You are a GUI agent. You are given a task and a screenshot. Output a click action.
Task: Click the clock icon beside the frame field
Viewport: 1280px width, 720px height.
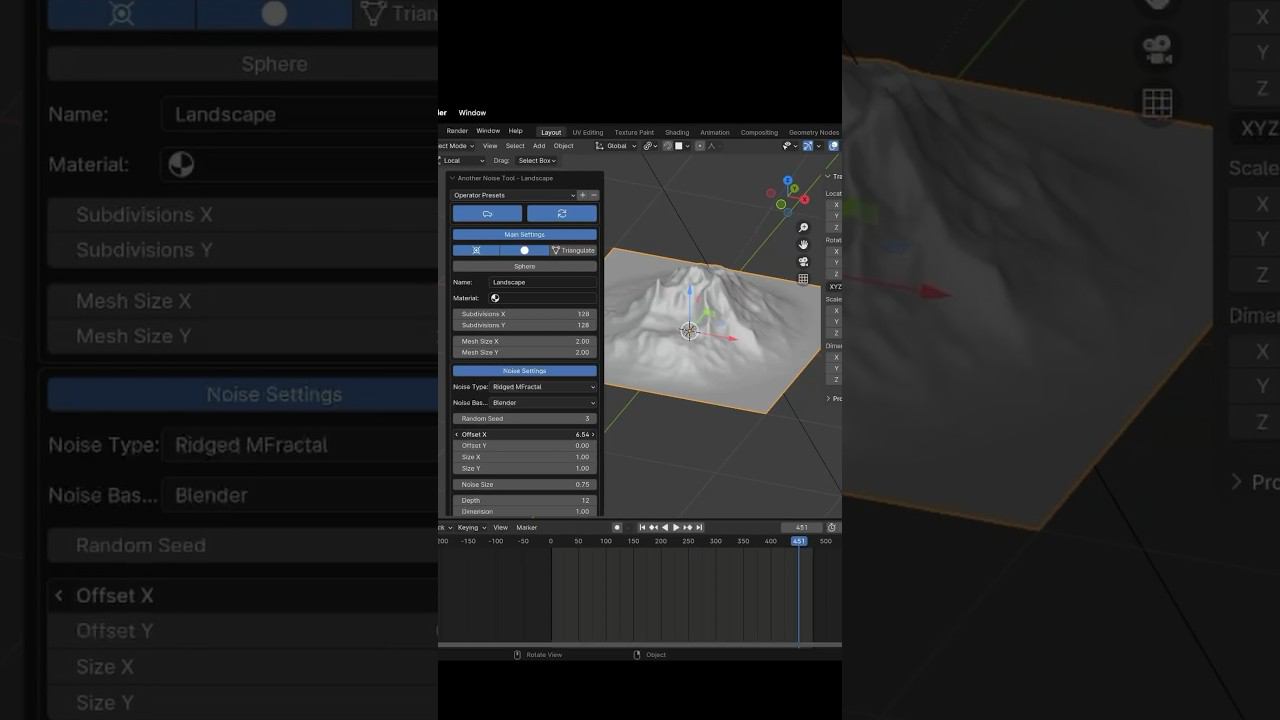(831, 527)
